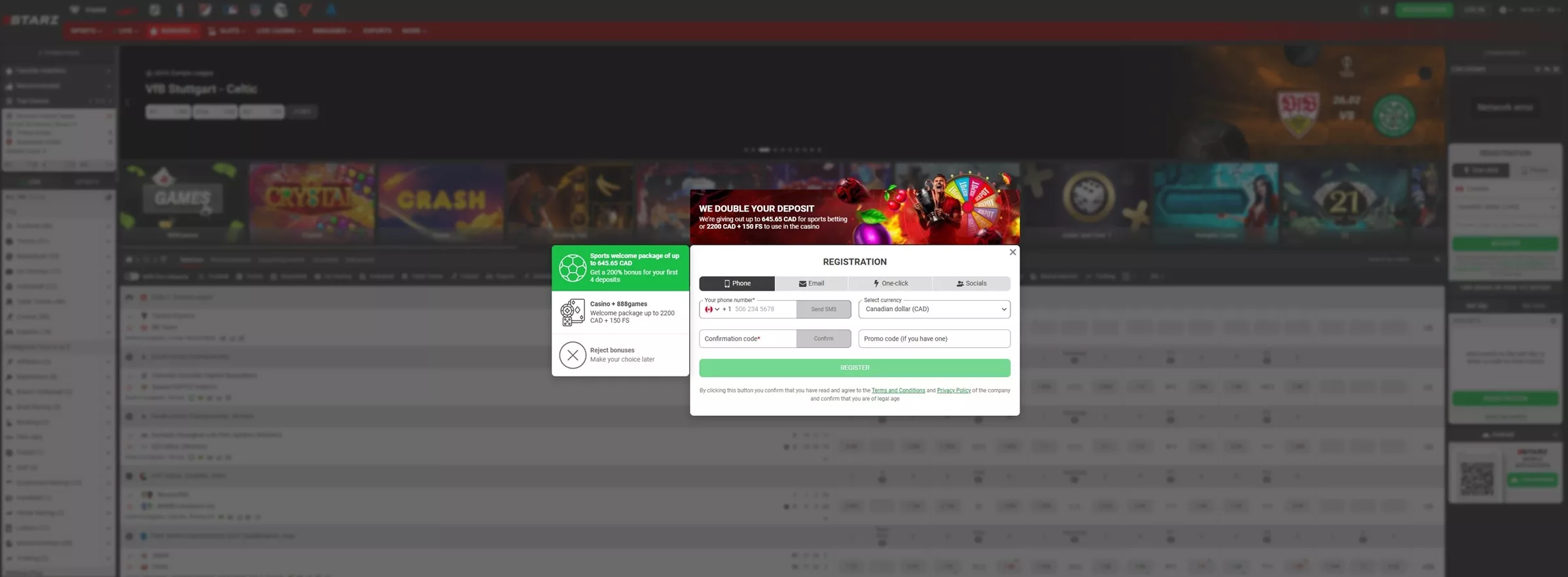Open the Privacy Policy link
Viewport: 1568px width, 577px height.
tap(953, 390)
